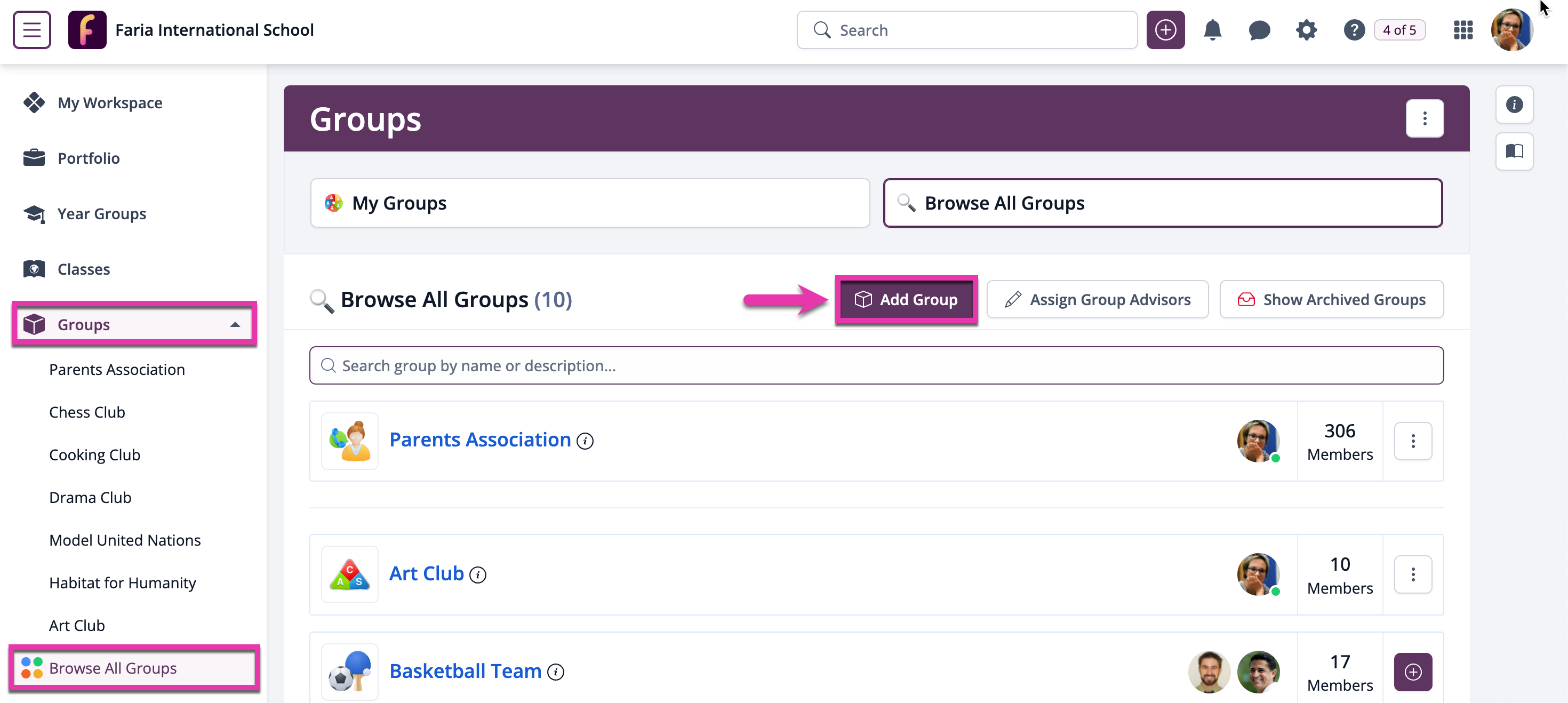Toggle the hamburger menu button
1568x703 pixels.
(x=31, y=30)
